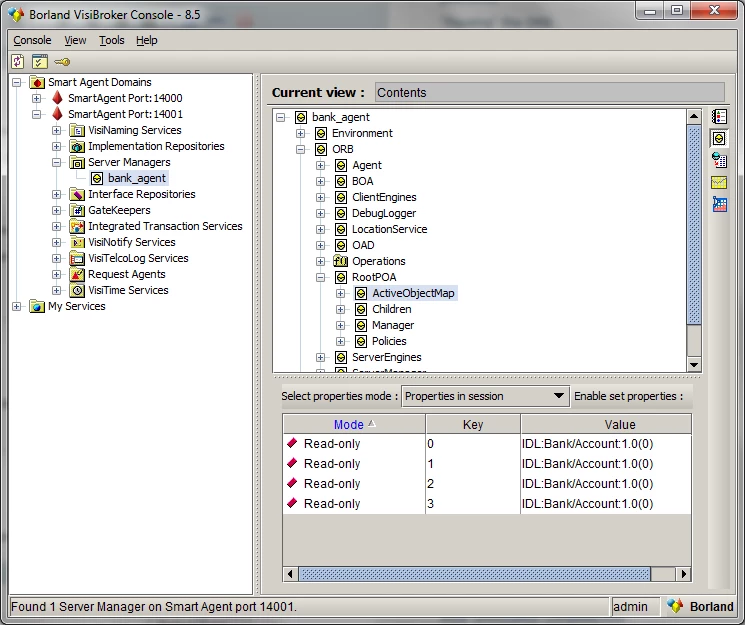Click tree scrollbar down arrow
745x625 pixels.
(694, 365)
